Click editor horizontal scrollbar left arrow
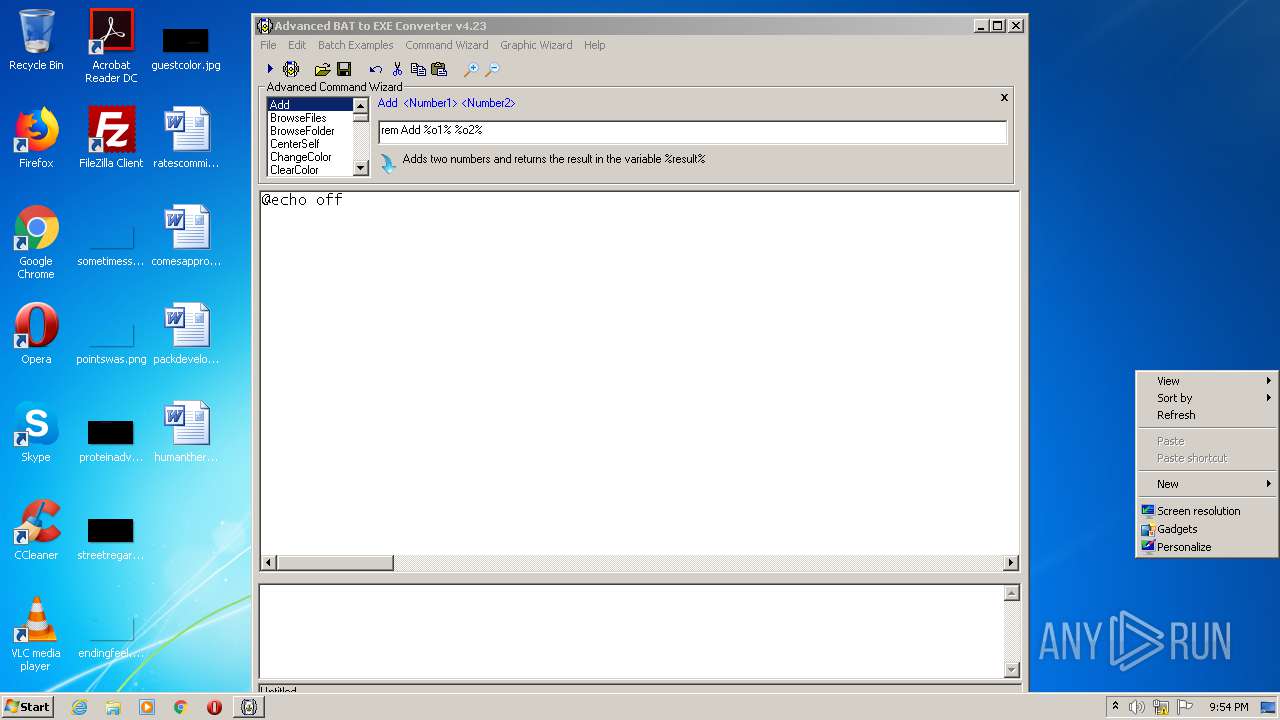The height and width of the screenshot is (720, 1280). click(268, 563)
